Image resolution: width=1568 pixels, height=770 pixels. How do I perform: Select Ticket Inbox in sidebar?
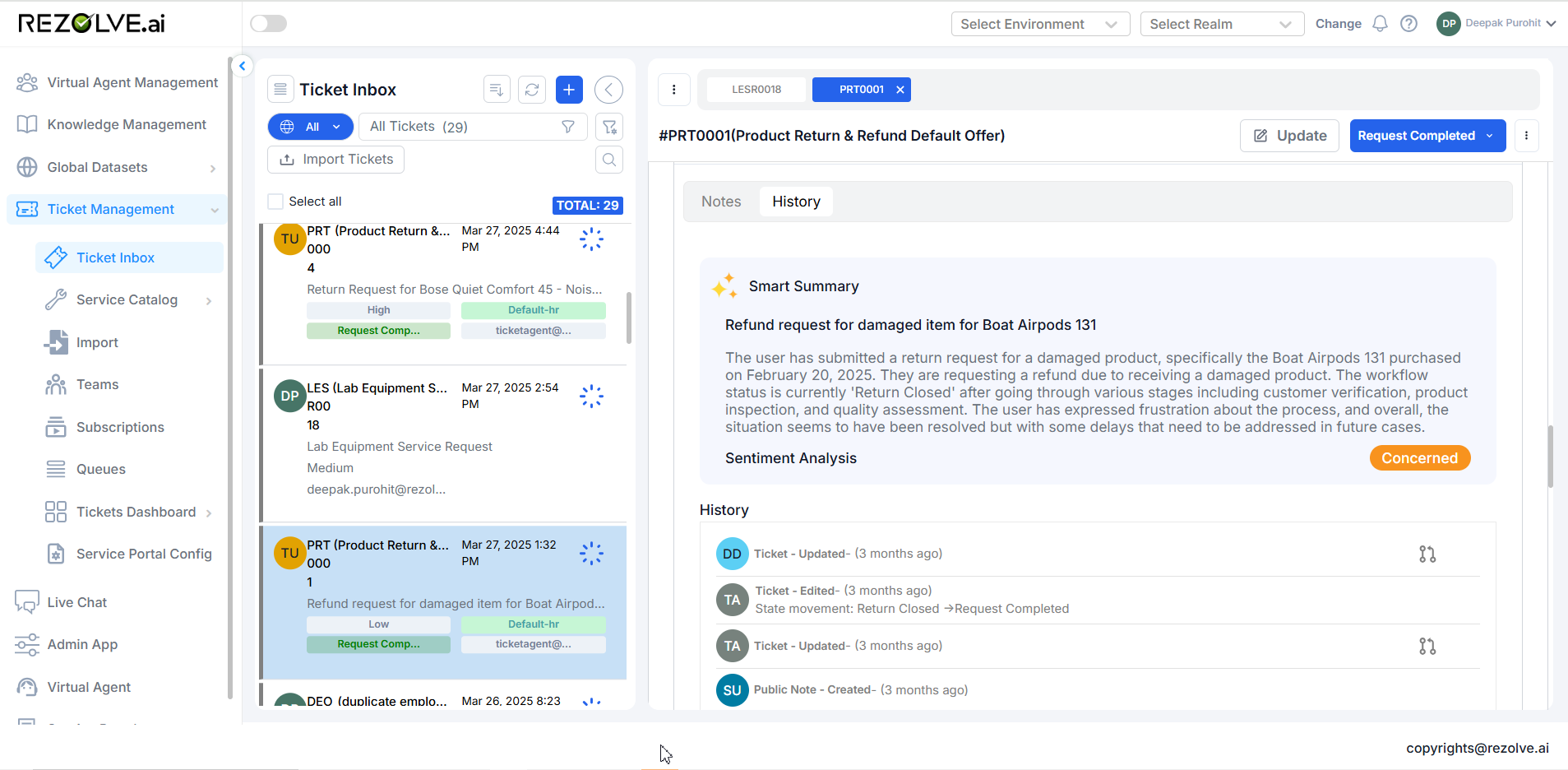click(x=129, y=257)
